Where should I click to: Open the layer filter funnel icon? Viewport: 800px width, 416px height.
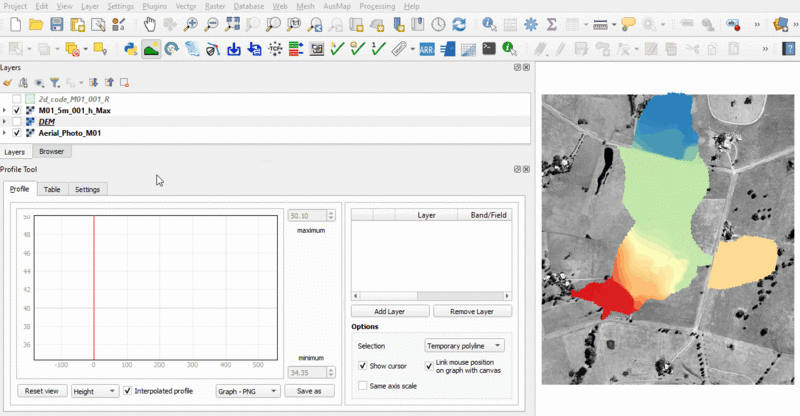(x=55, y=83)
